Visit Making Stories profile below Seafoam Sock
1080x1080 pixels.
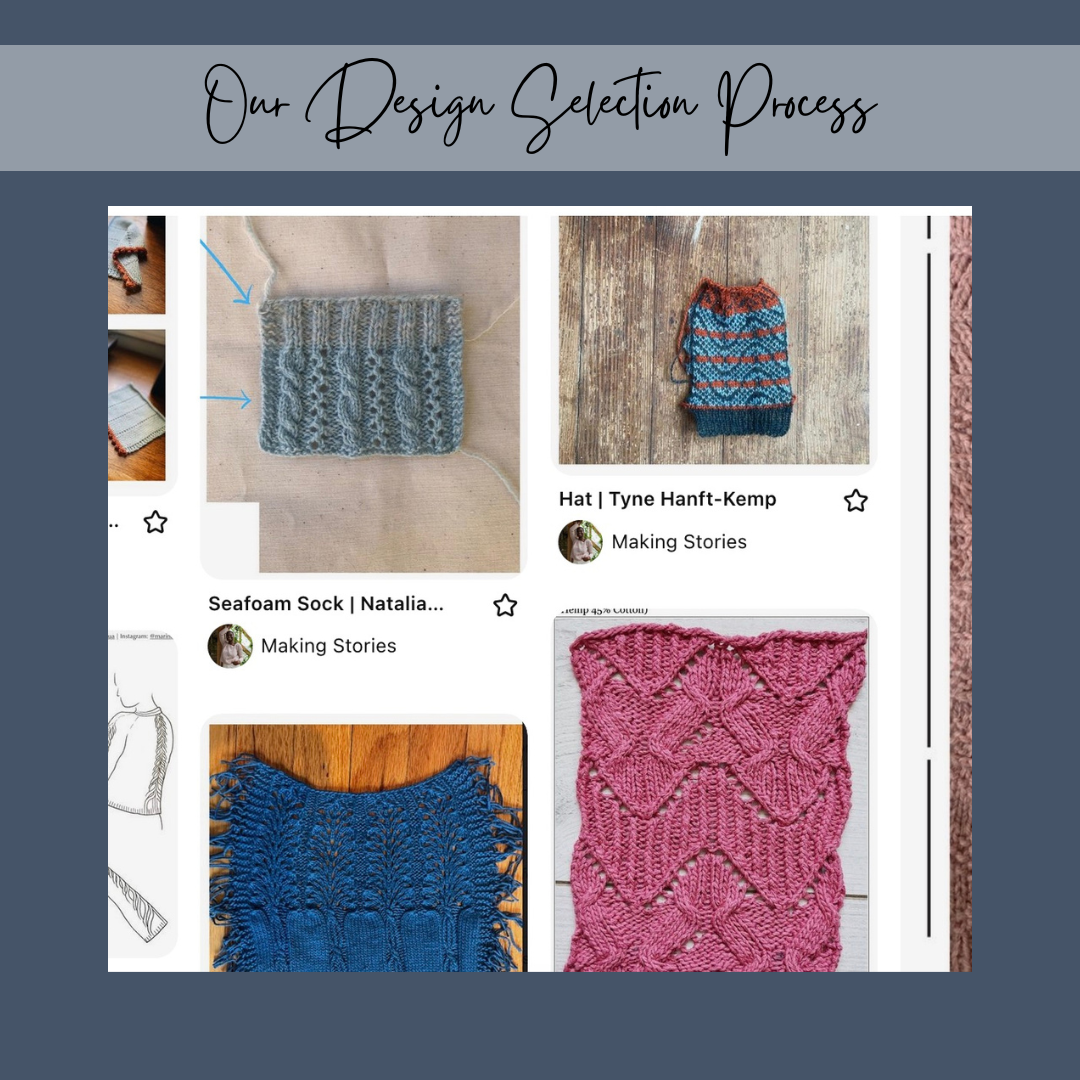329,646
